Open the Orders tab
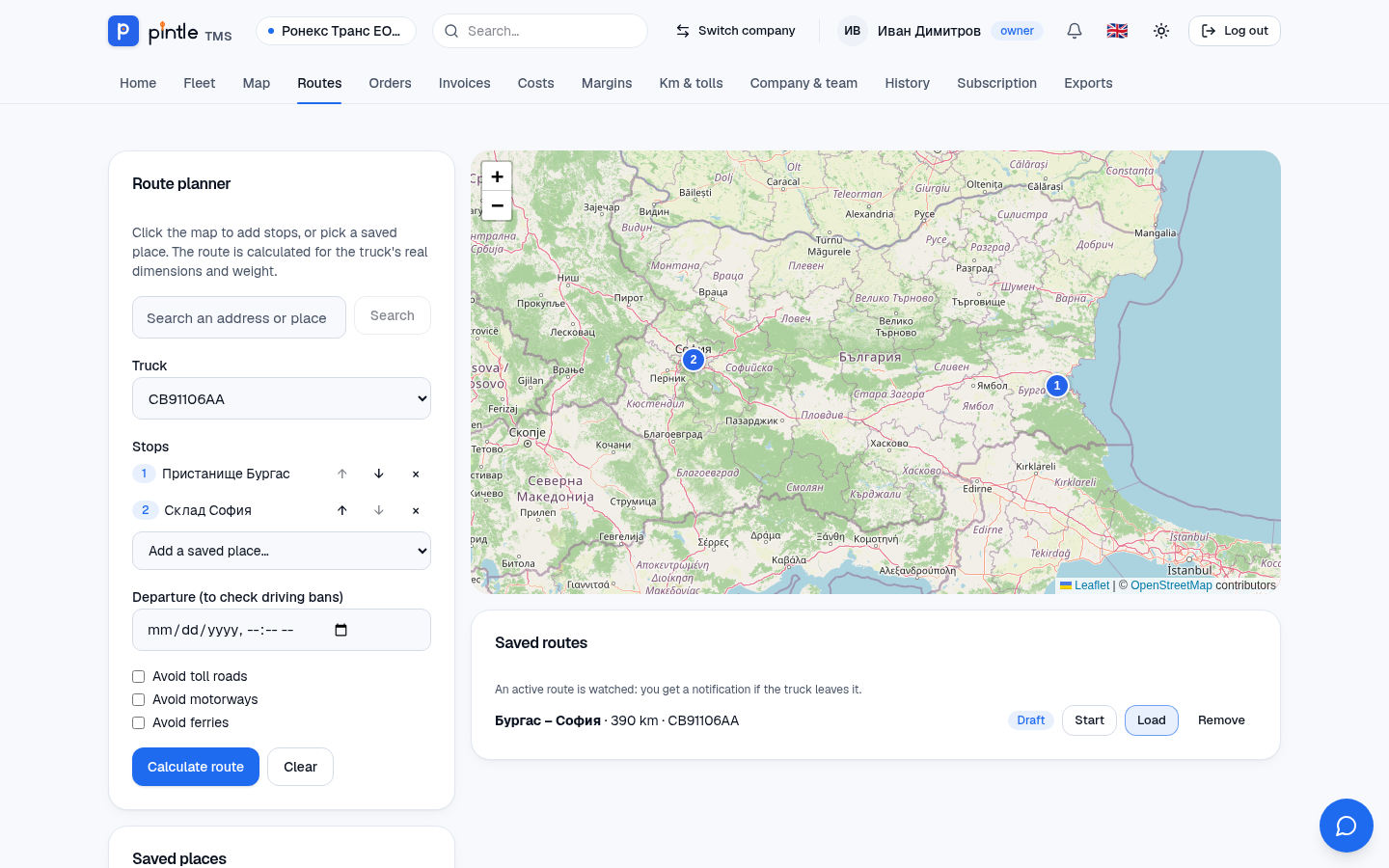This screenshot has width=1389, height=868. (x=390, y=83)
